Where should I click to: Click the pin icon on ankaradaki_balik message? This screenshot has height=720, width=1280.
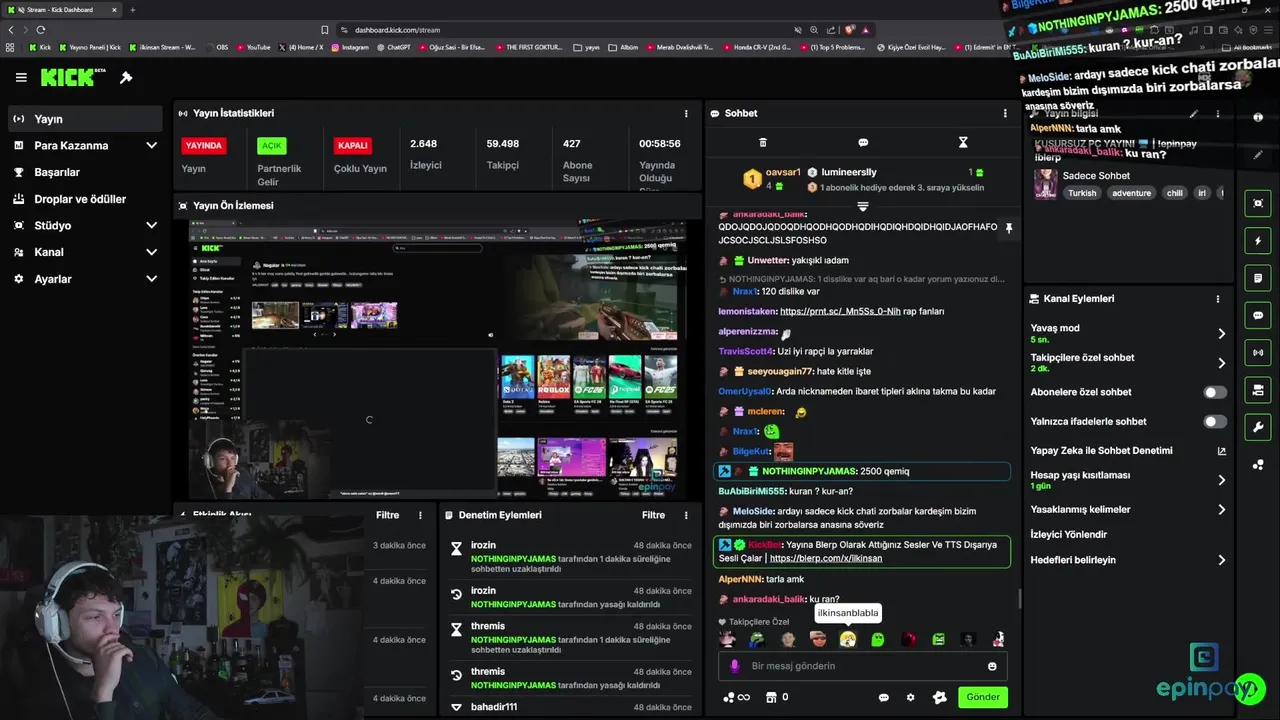click(1008, 228)
